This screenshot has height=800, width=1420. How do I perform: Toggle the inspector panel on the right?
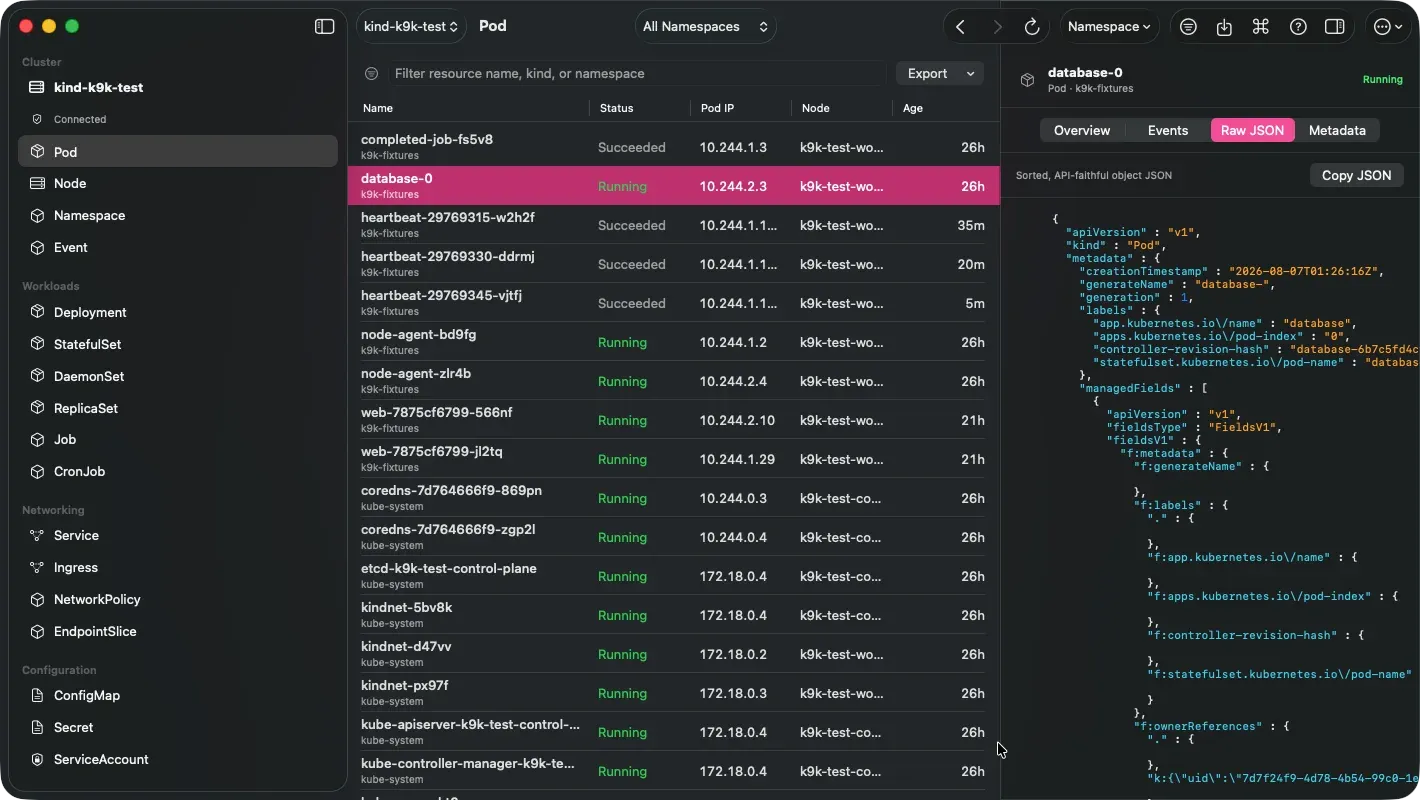coord(1334,27)
